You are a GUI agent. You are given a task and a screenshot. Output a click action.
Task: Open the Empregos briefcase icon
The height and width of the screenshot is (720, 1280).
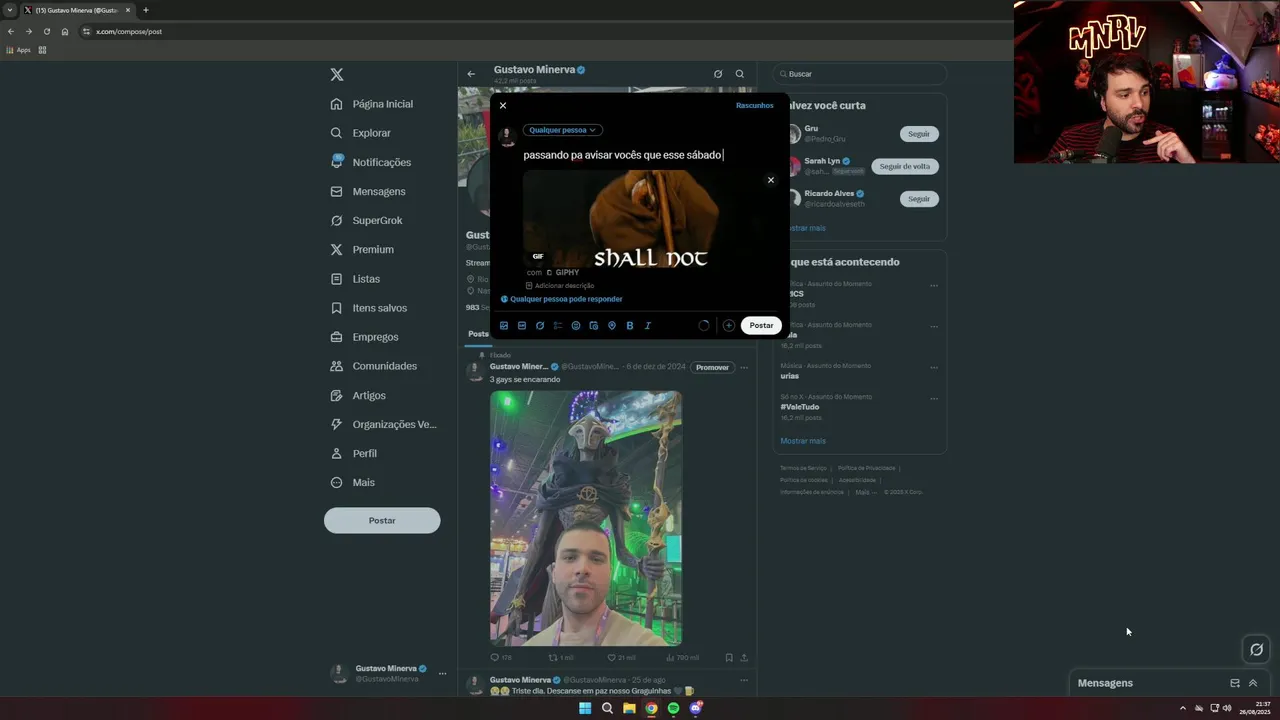pos(337,337)
